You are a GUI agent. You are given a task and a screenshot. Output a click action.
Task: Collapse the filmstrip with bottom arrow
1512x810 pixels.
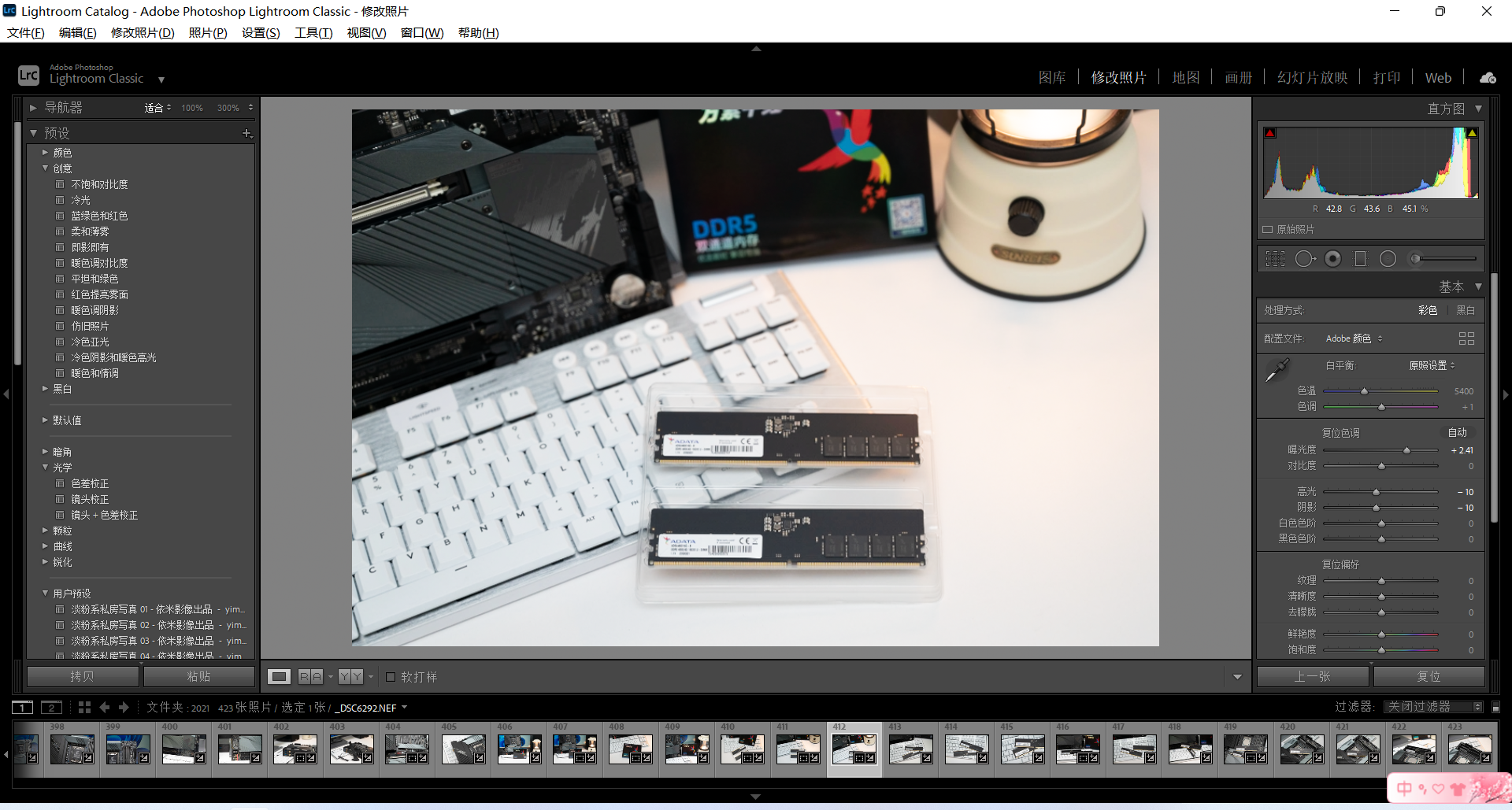(756, 797)
